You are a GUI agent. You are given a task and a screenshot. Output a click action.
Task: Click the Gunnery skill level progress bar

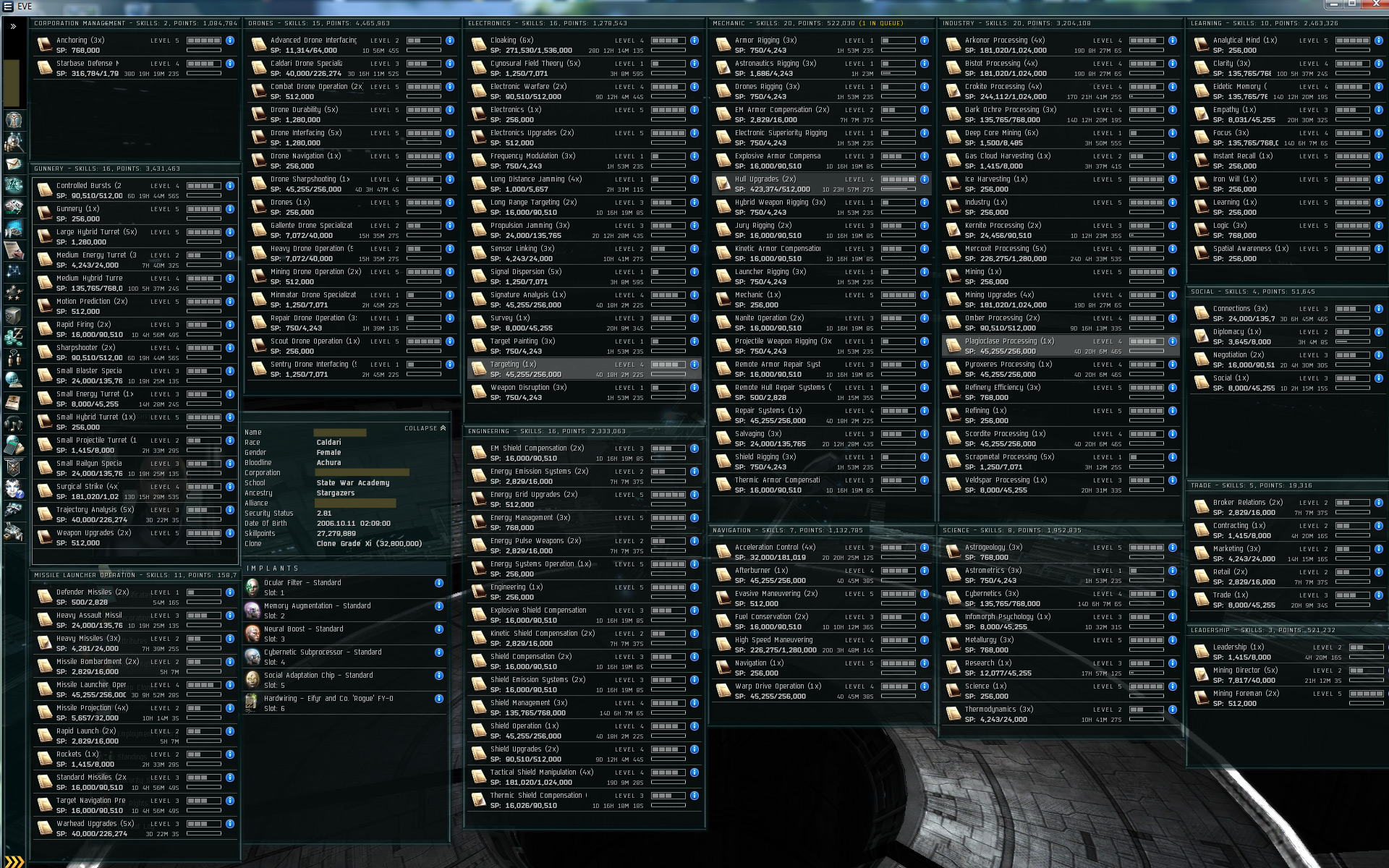pos(204,209)
